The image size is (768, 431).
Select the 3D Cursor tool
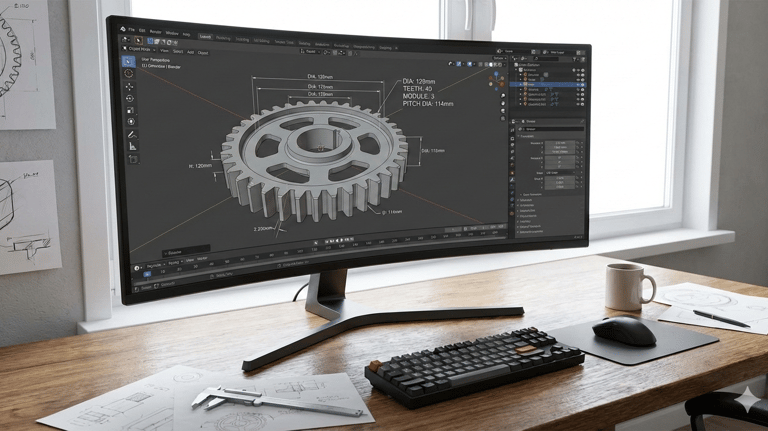click(129, 73)
